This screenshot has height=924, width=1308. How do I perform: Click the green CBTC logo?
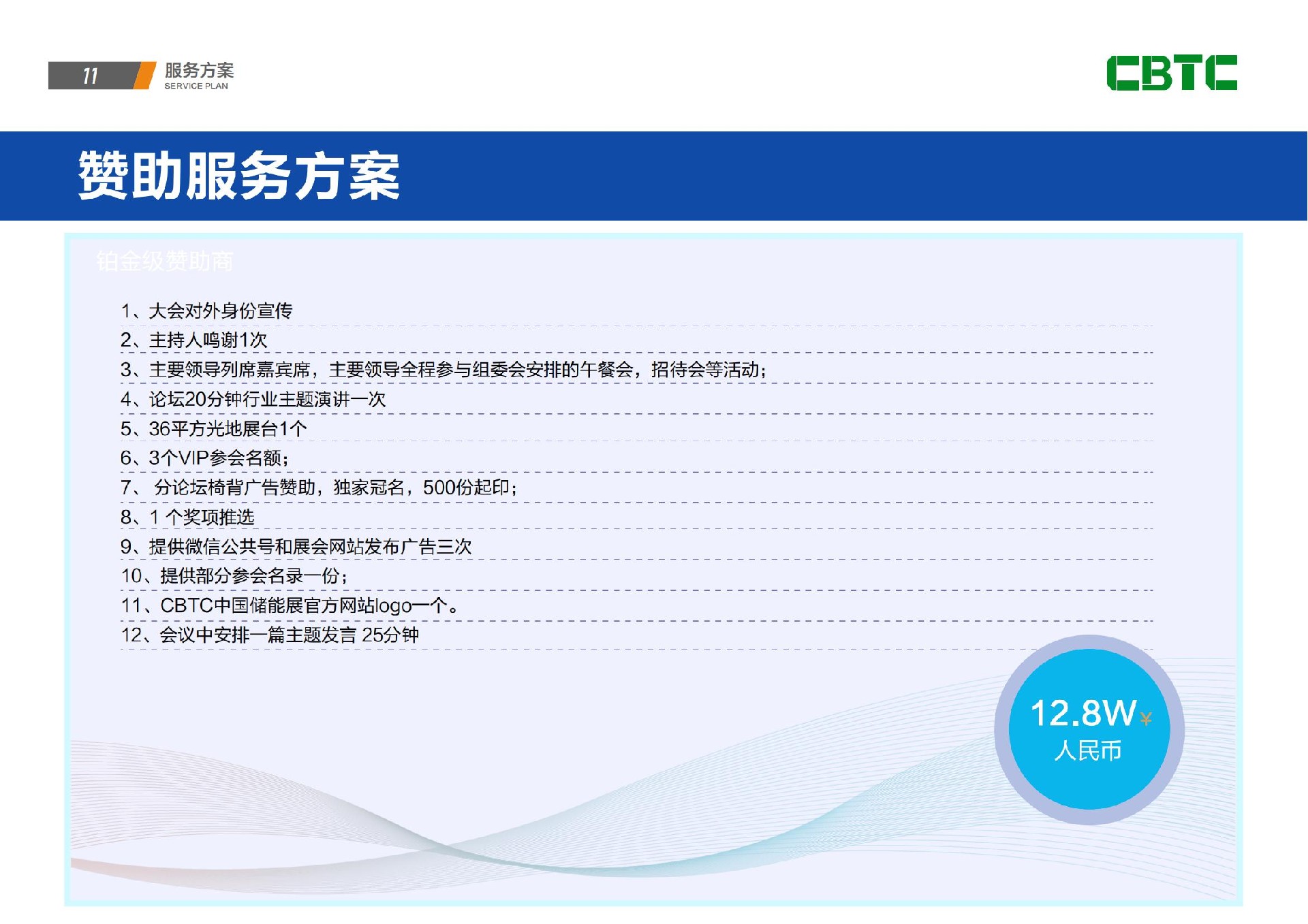pyautogui.click(x=1172, y=73)
